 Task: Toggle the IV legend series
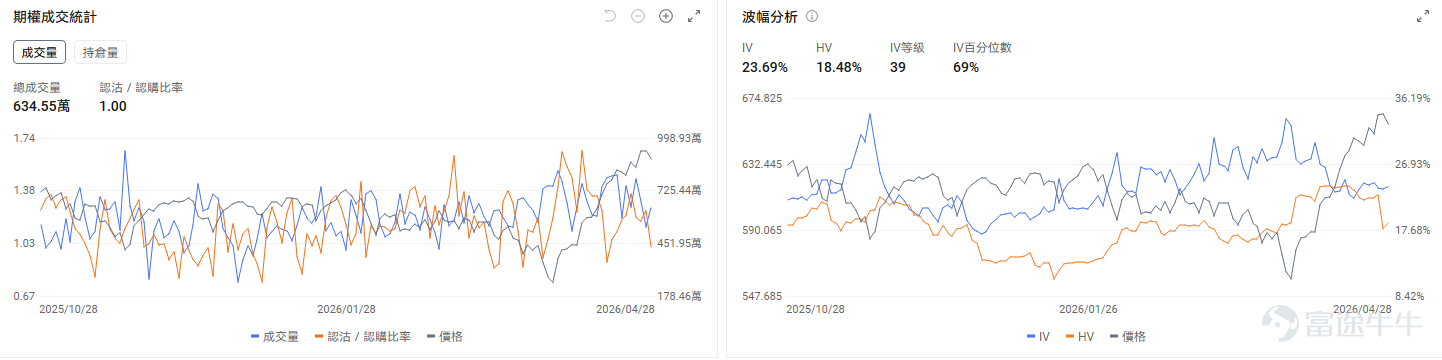pyautogui.click(x=1039, y=337)
